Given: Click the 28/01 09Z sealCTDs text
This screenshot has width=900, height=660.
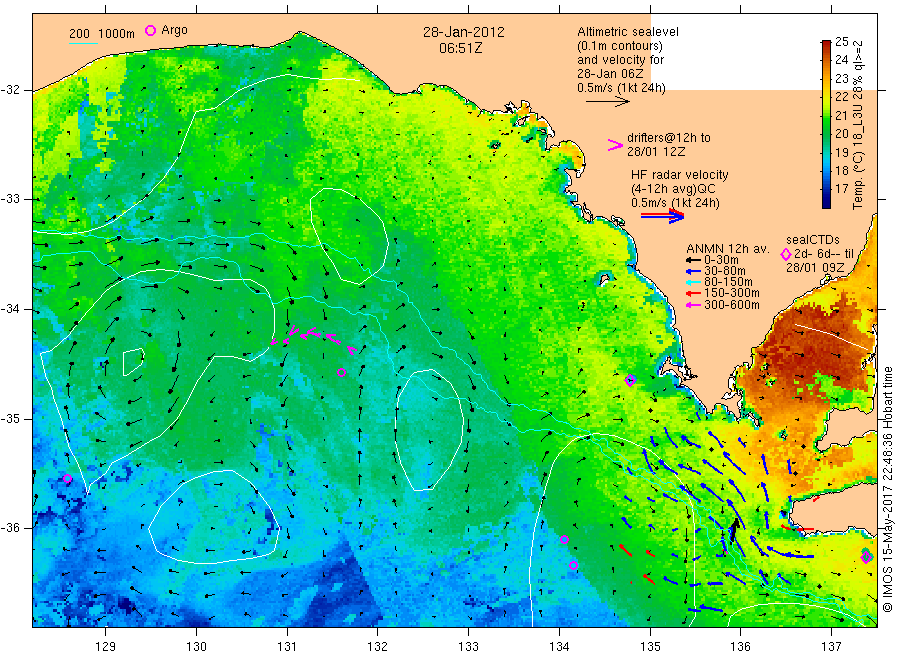Looking at the screenshot, I should coord(815,268).
